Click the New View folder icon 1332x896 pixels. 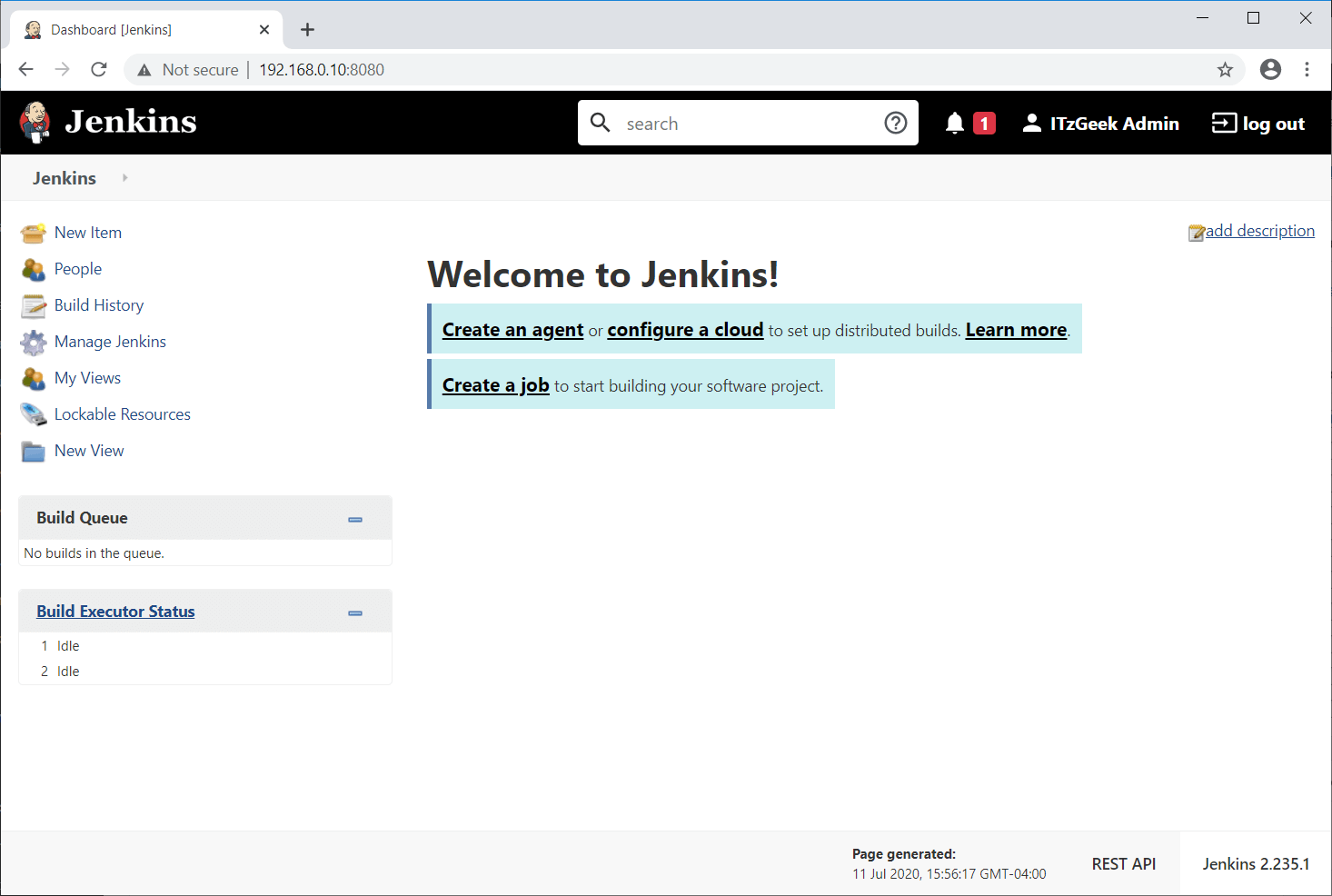click(x=34, y=451)
